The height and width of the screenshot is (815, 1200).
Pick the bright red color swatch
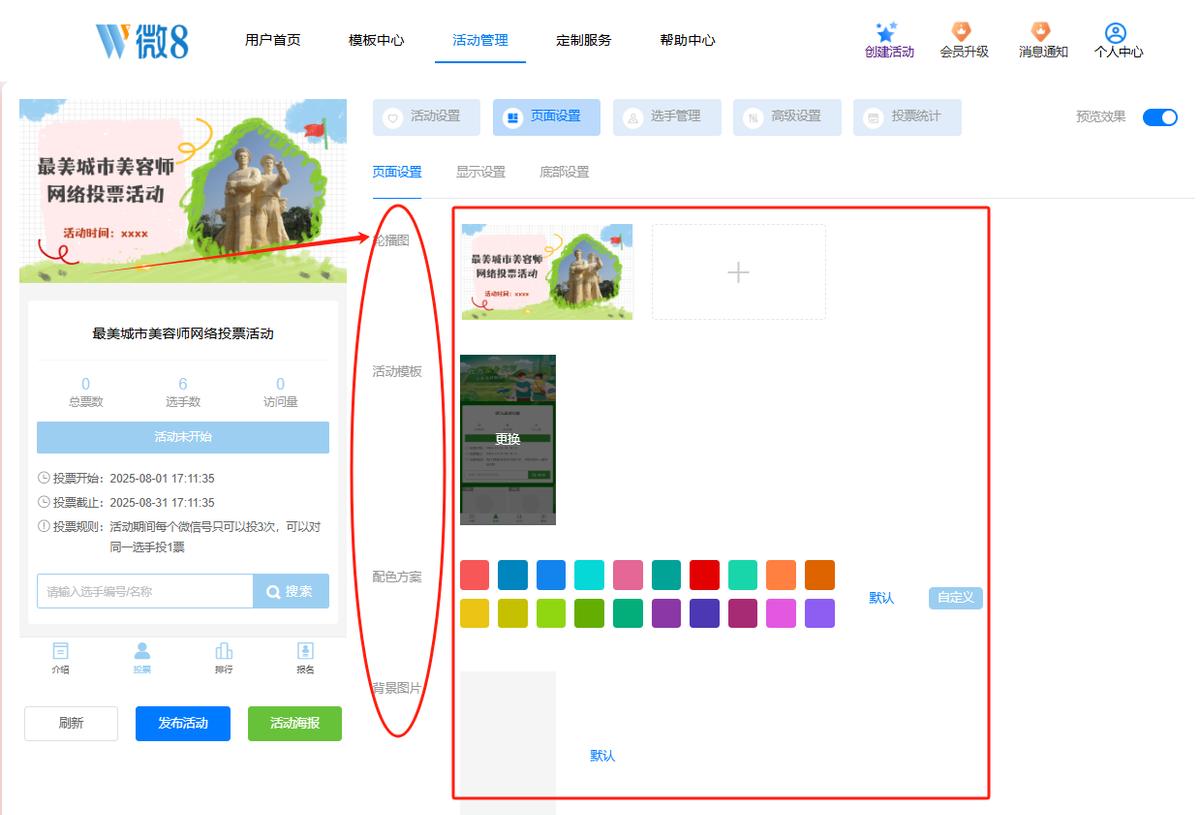705,575
